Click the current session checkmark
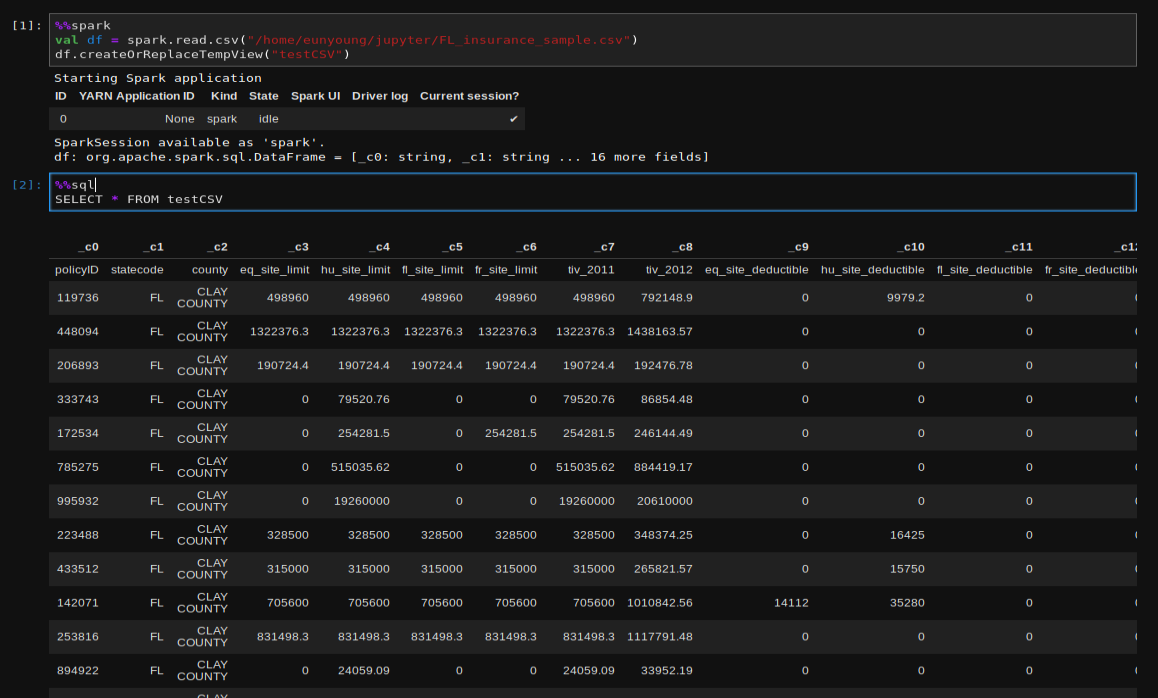 (x=513, y=119)
